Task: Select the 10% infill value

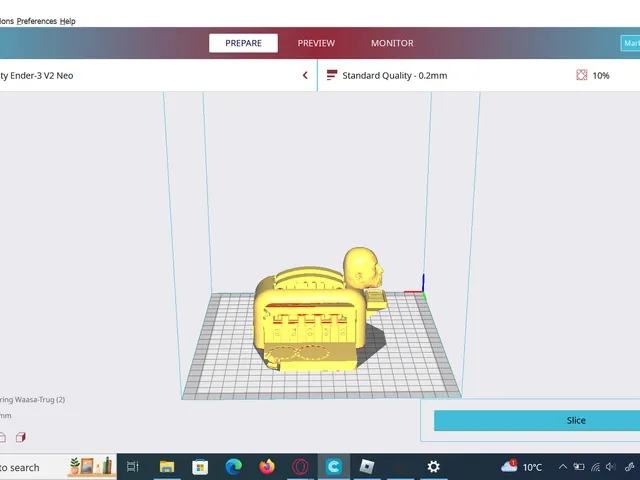Action: click(x=601, y=76)
